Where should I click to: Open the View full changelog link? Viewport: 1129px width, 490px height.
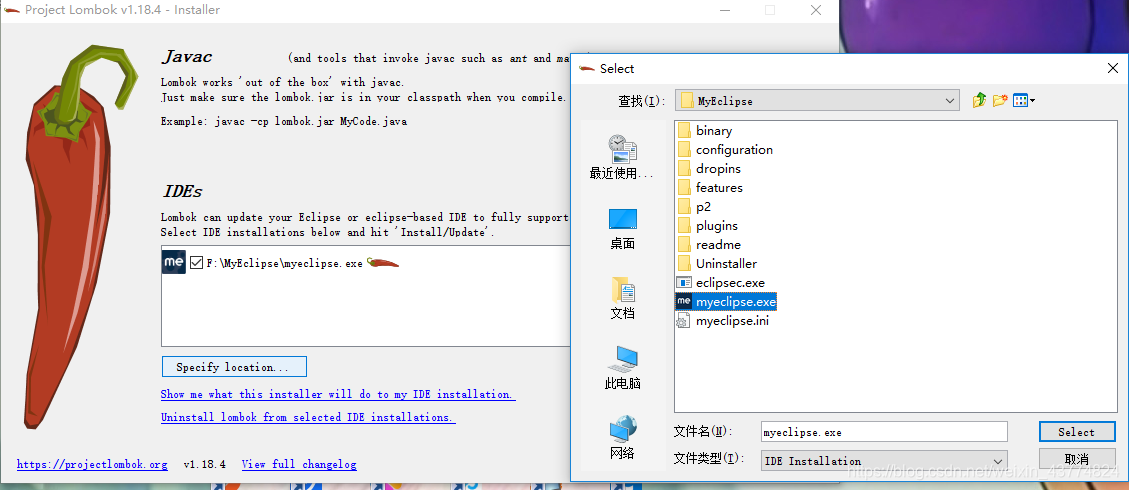[299, 465]
